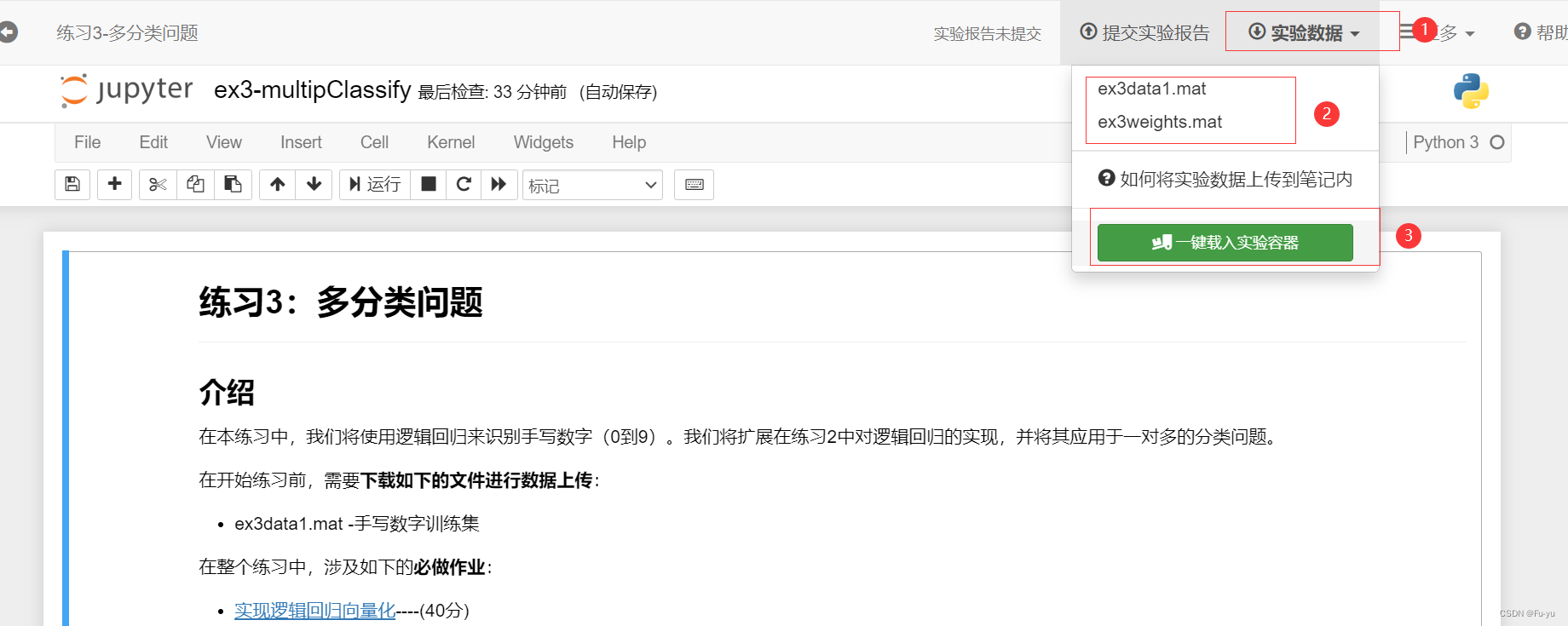Click 提交实验报告 button

point(1144,32)
